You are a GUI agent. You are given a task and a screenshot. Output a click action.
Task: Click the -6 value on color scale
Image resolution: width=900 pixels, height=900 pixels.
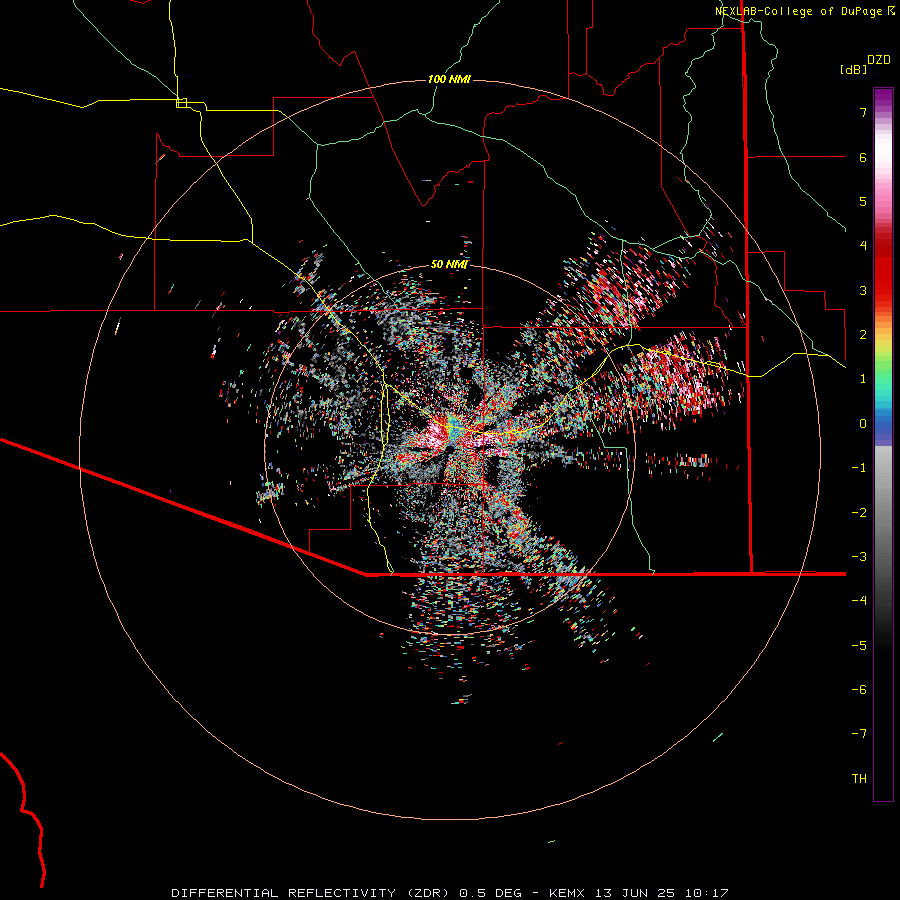point(859,690)
